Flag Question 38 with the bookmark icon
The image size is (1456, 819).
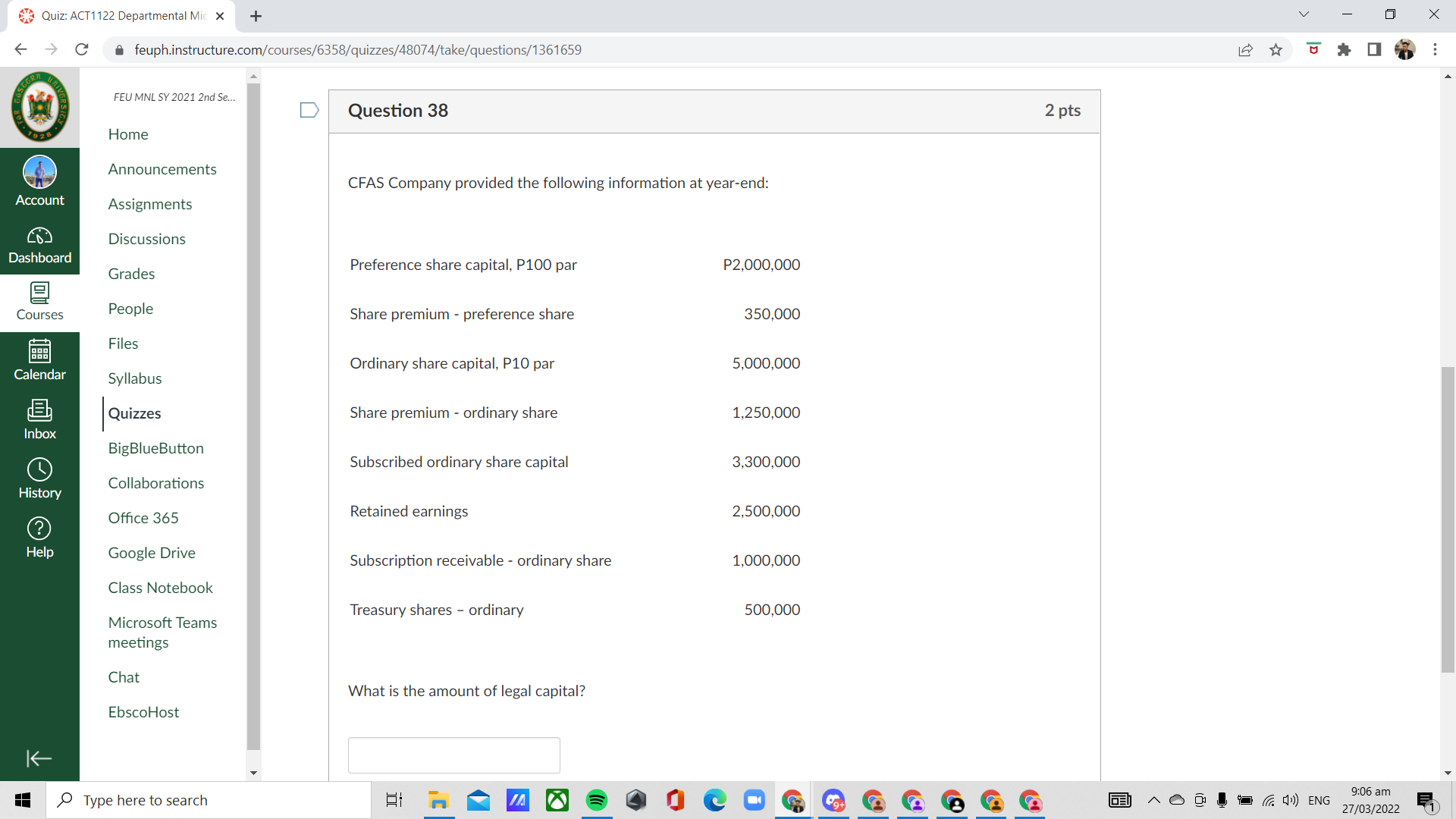tap(309, 111)
